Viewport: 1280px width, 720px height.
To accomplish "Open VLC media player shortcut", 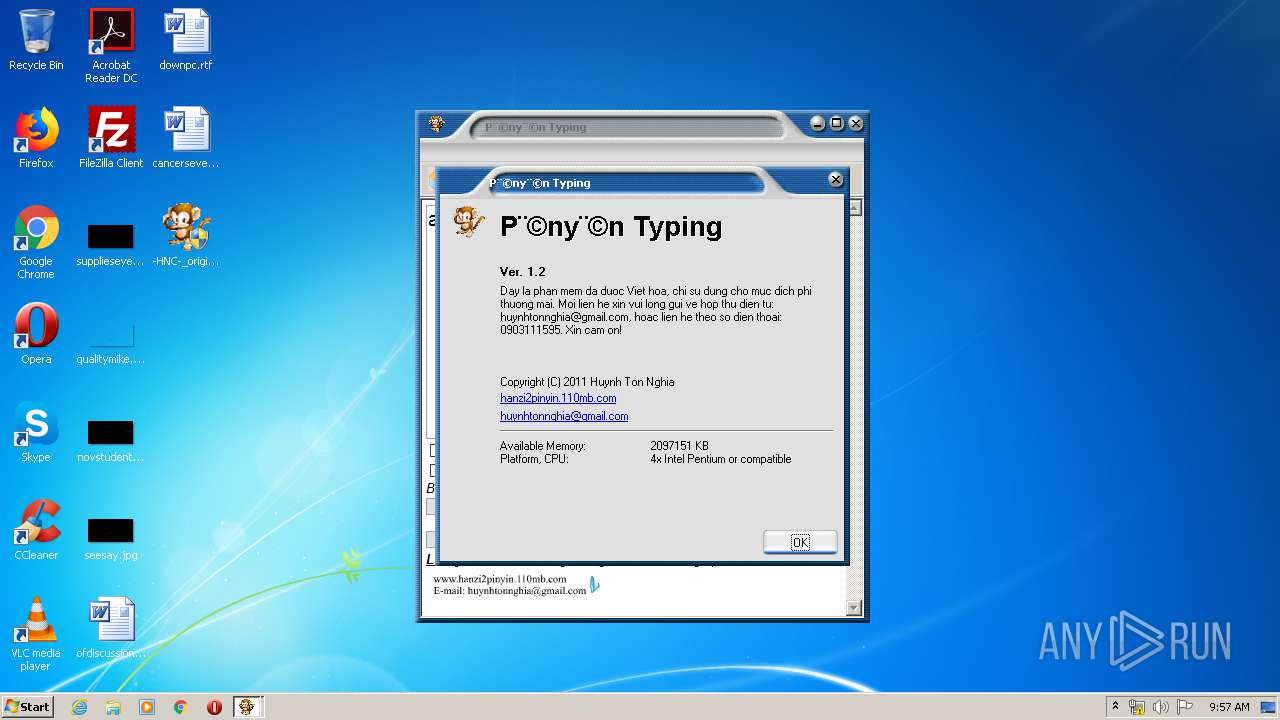I will pos(36,634).
